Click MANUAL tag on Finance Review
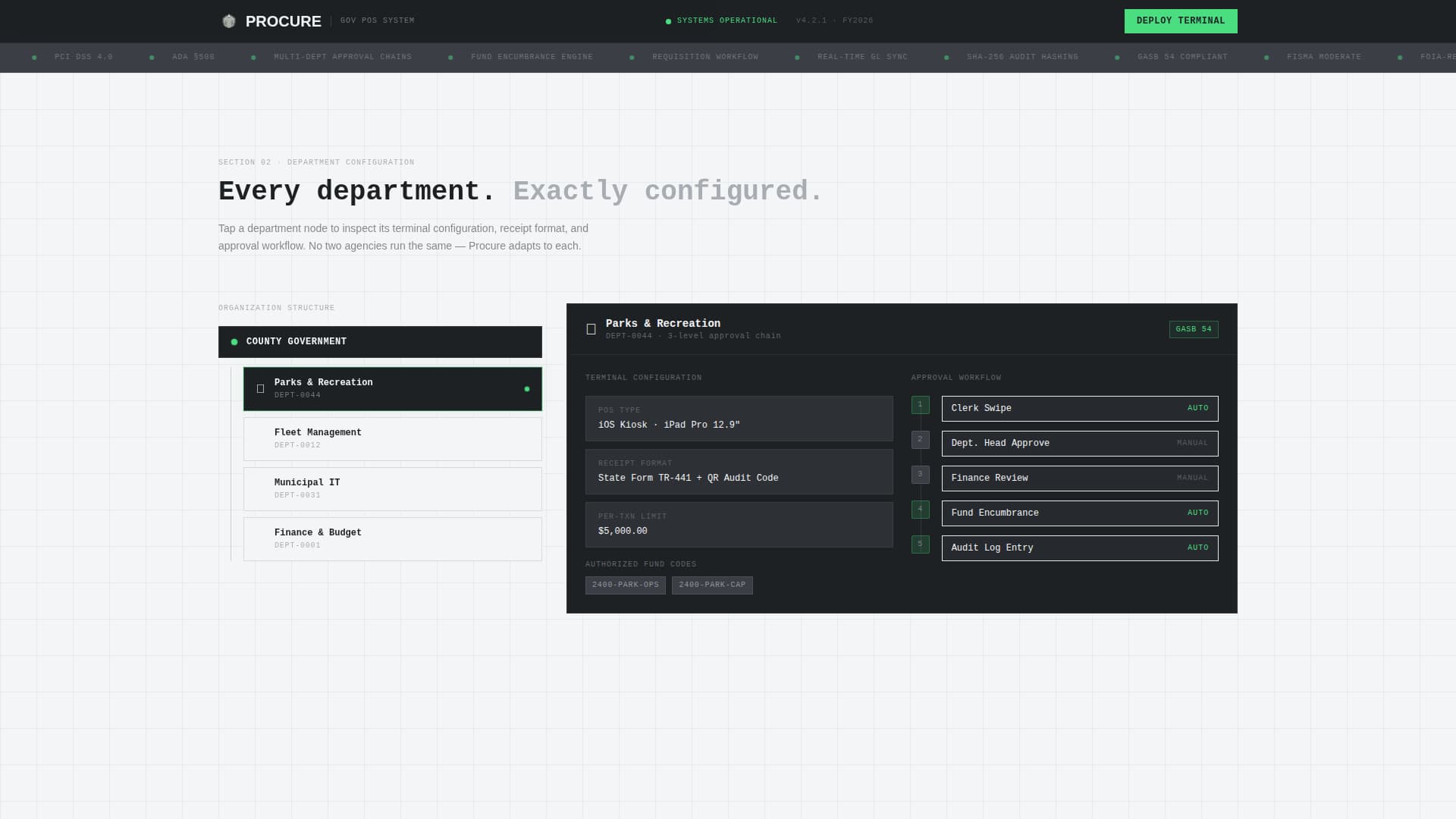This screenshot has height=819, width=1456. [x=1192, y=479]
